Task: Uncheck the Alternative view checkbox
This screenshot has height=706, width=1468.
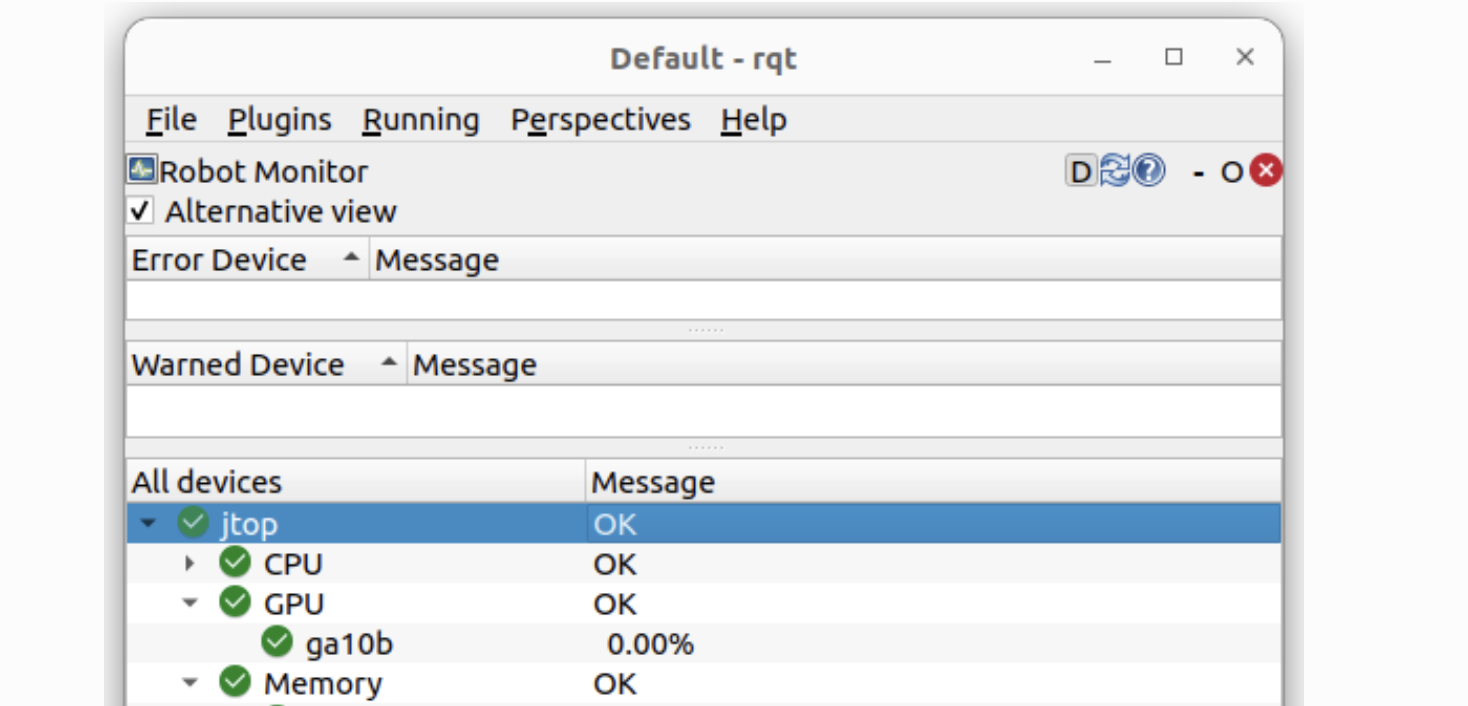Action: (x=141, y=212)
